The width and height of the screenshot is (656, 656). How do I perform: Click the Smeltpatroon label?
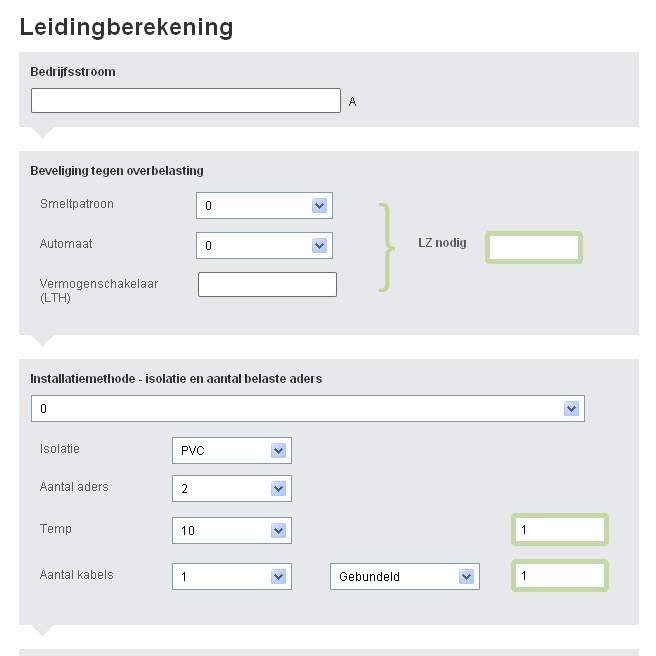pos(77,204)
